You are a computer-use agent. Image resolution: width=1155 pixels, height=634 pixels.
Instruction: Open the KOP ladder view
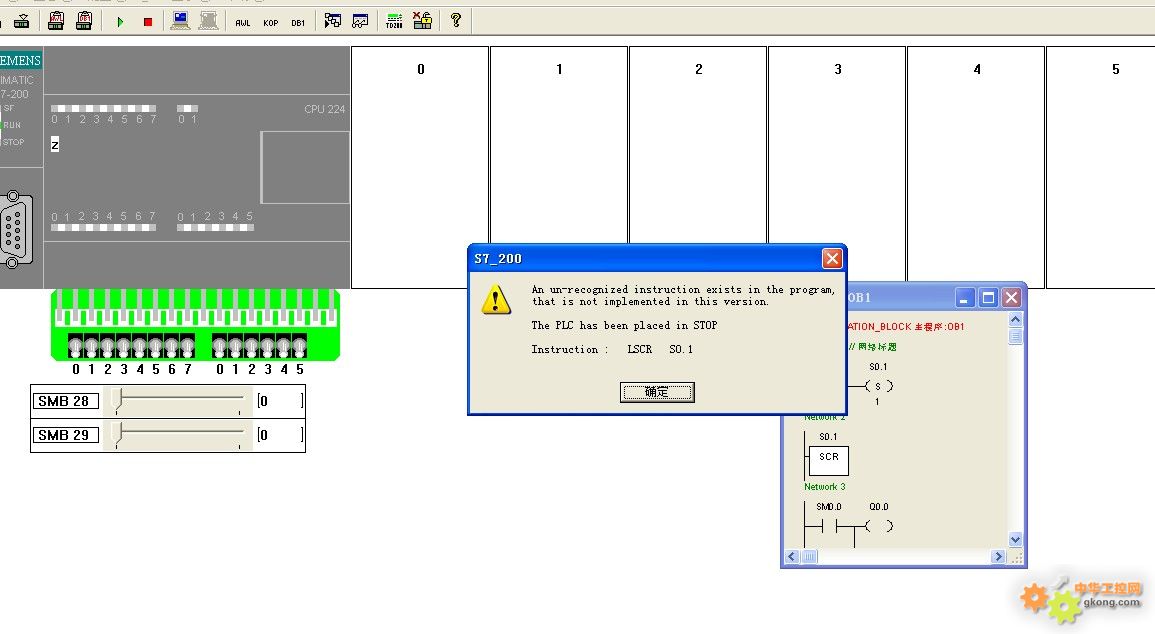point(270,23)
